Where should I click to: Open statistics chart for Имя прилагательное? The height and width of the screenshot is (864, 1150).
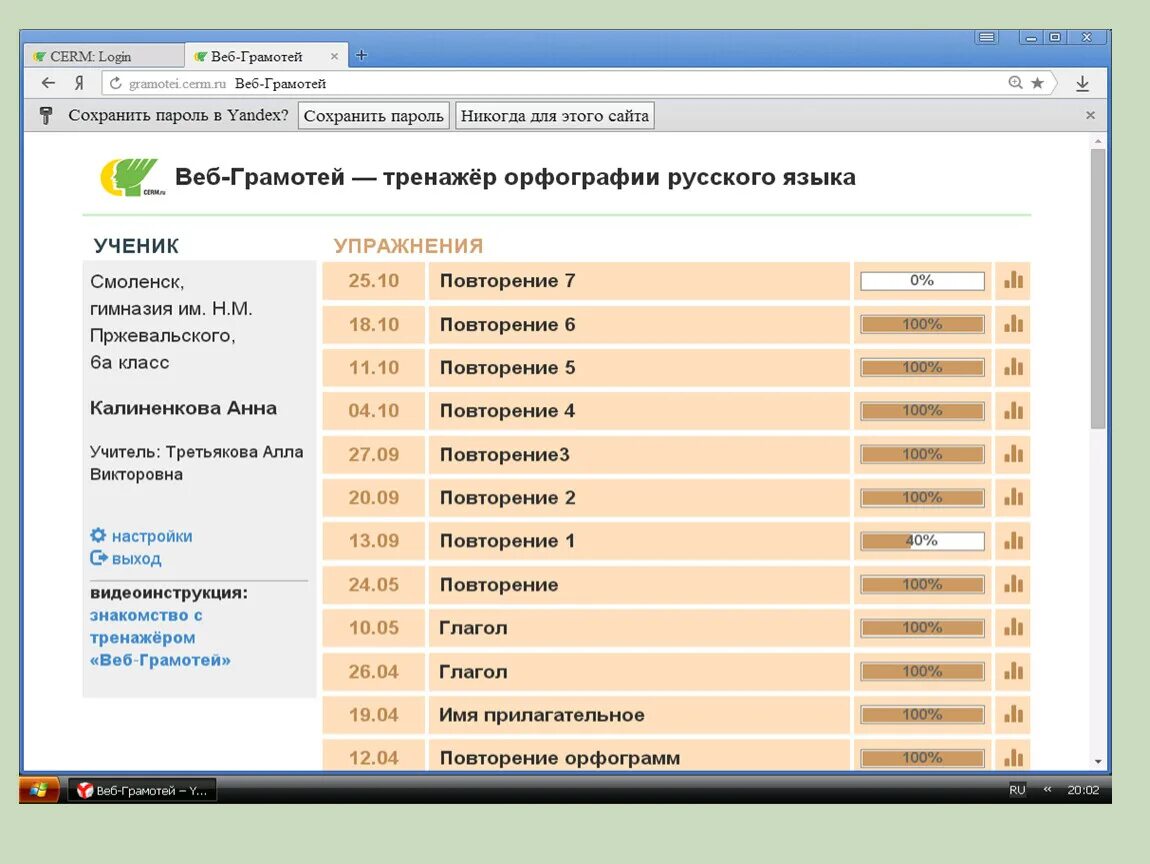click(1013, 714)
